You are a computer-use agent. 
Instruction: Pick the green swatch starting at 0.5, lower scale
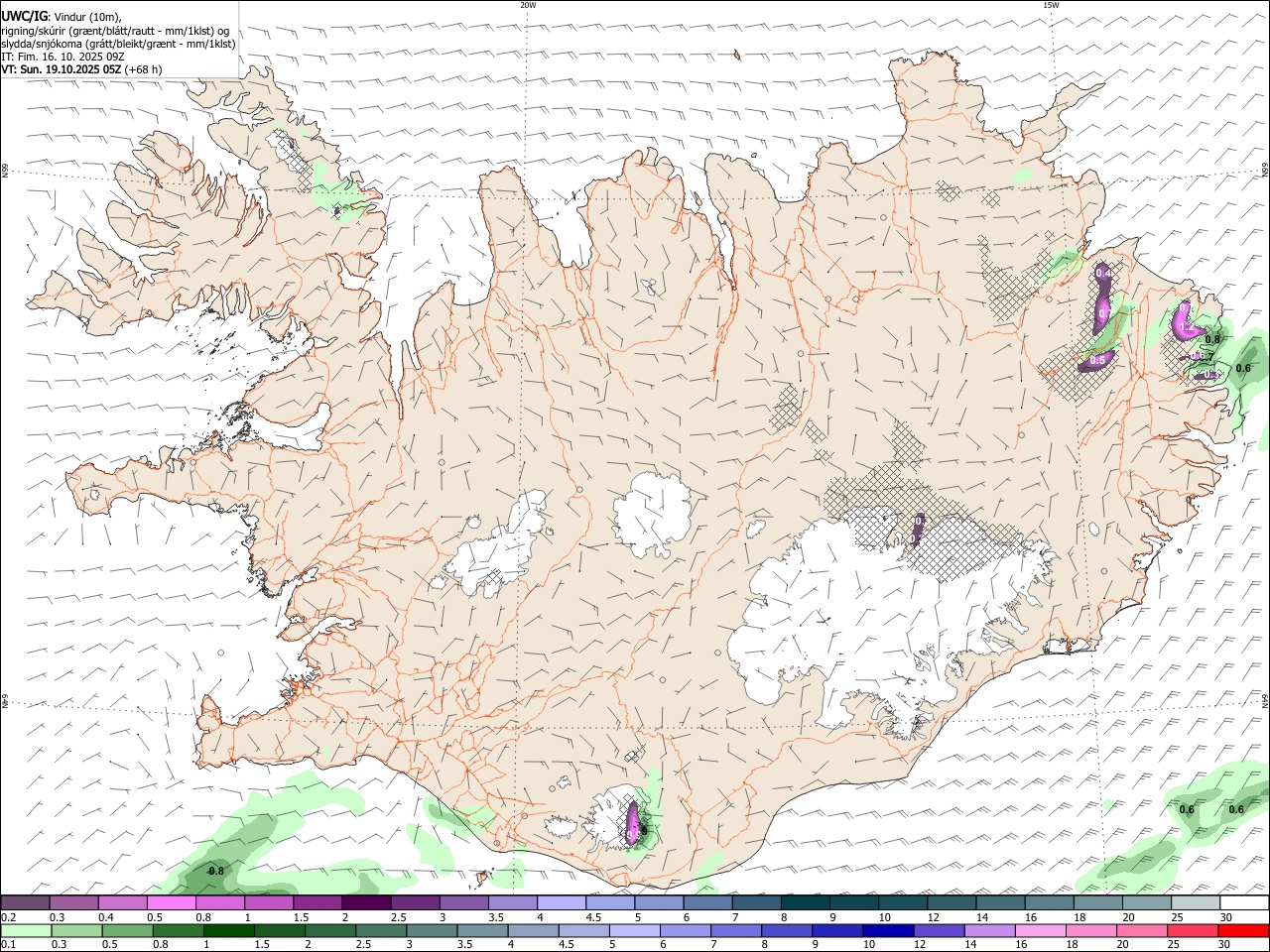pos(127,931)
